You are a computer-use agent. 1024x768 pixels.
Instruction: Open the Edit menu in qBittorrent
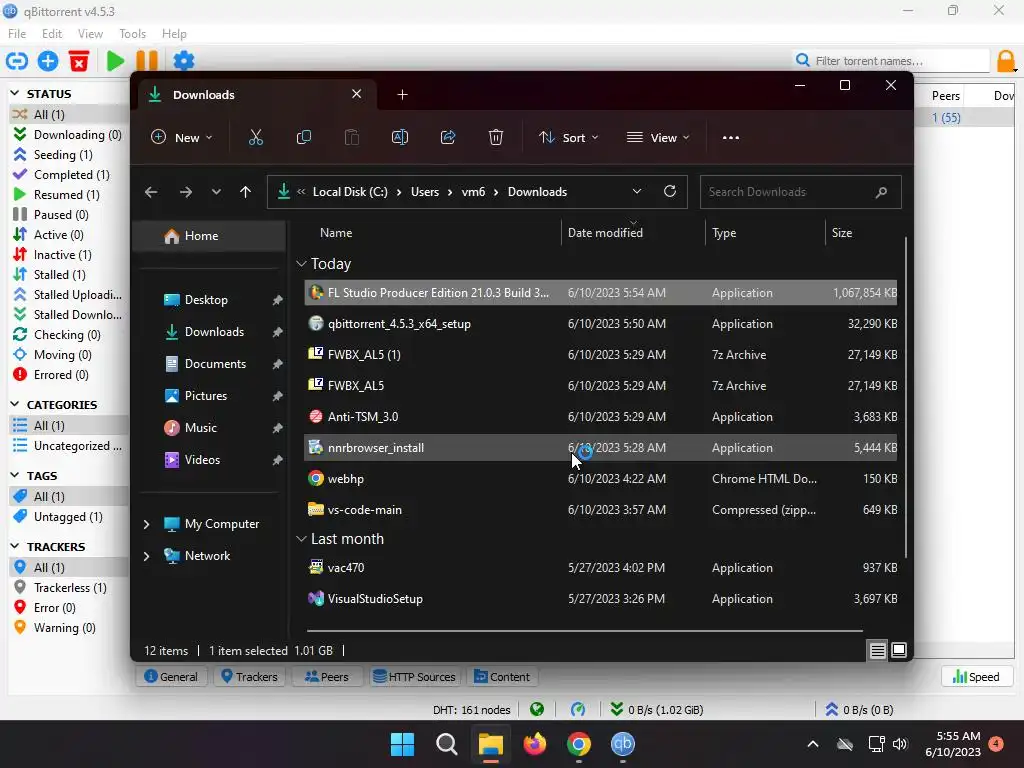52,34
